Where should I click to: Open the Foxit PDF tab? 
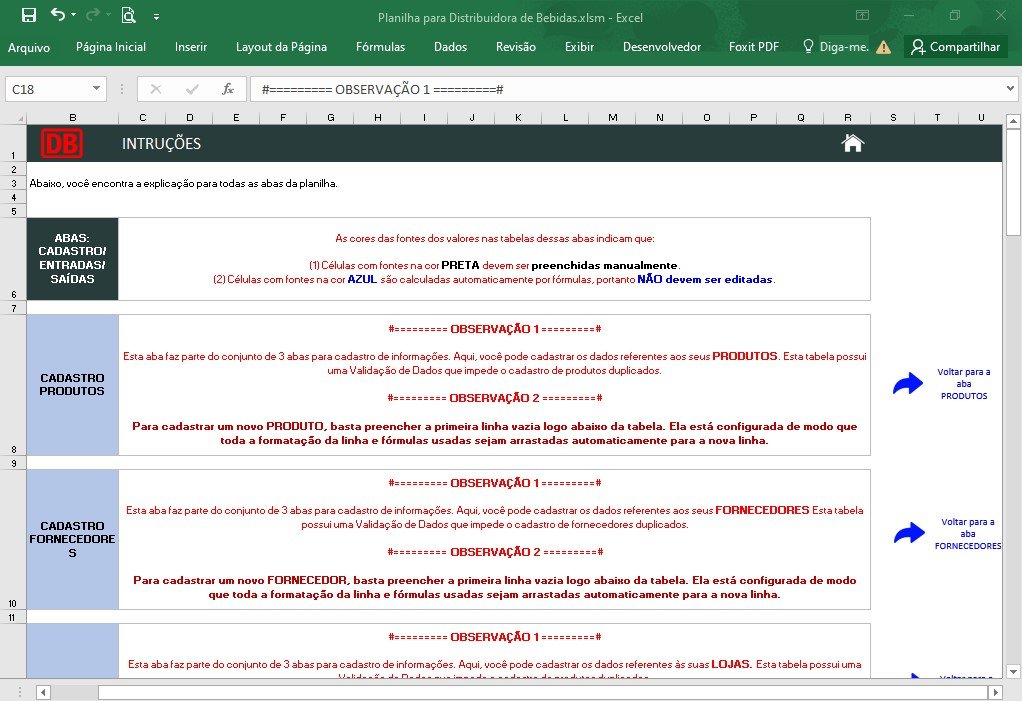coord(754,47)
